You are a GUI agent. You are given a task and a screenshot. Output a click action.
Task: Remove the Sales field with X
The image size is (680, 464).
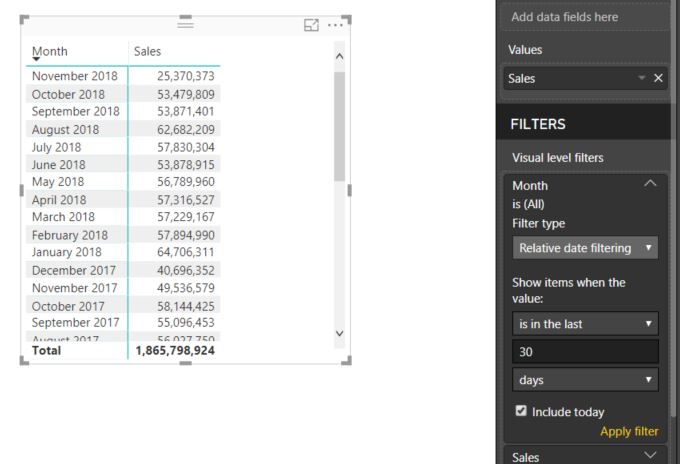pos(658,78)
